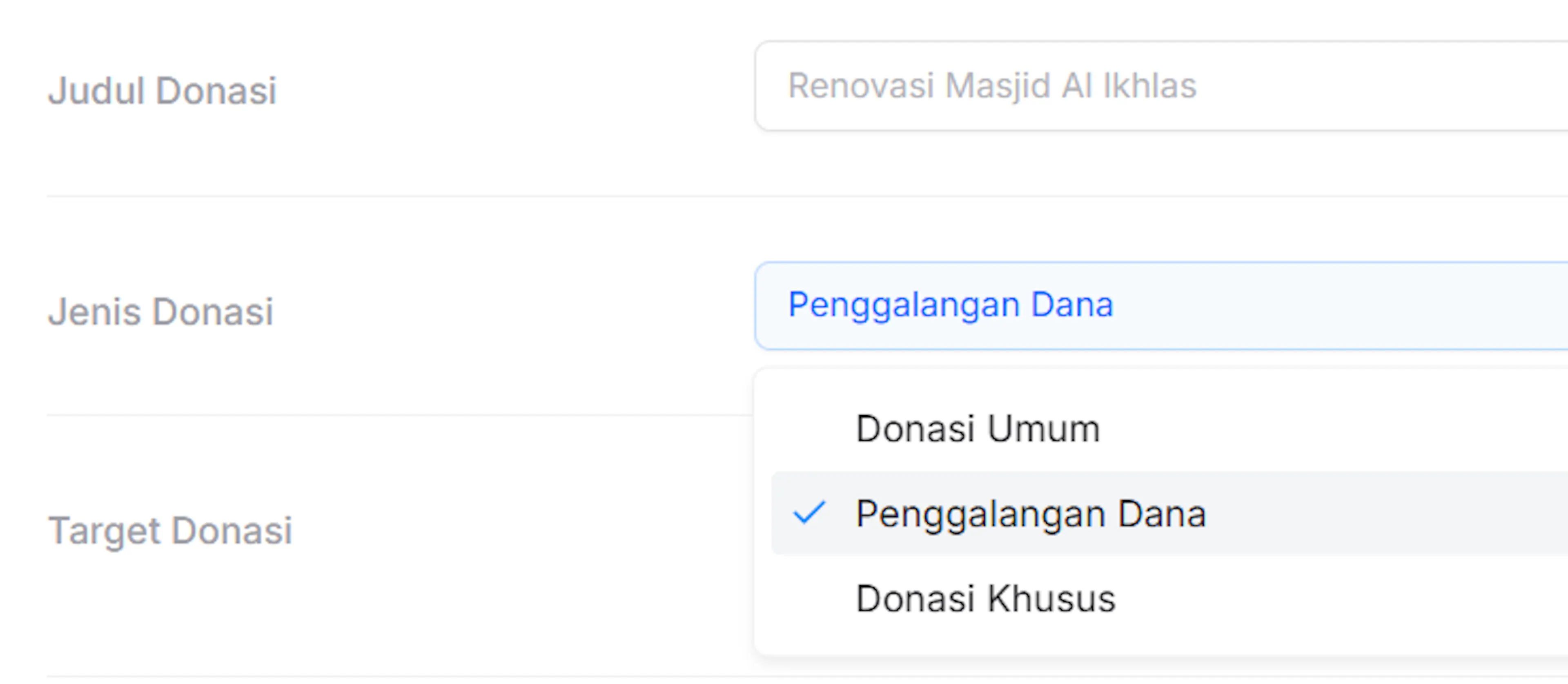
Task: Click the grey highlighted row in the list
Action: point(1169,512)
